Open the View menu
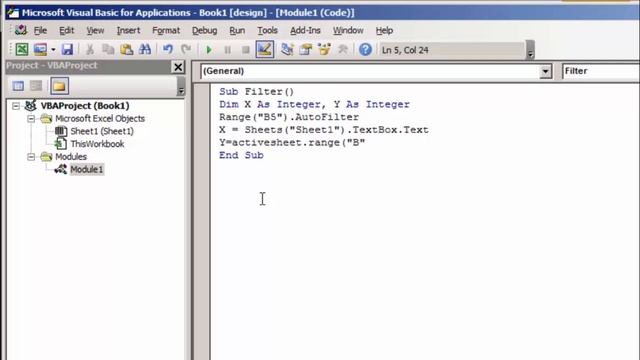This screenshot has width=640, height=360. click(x=95, y=31)
